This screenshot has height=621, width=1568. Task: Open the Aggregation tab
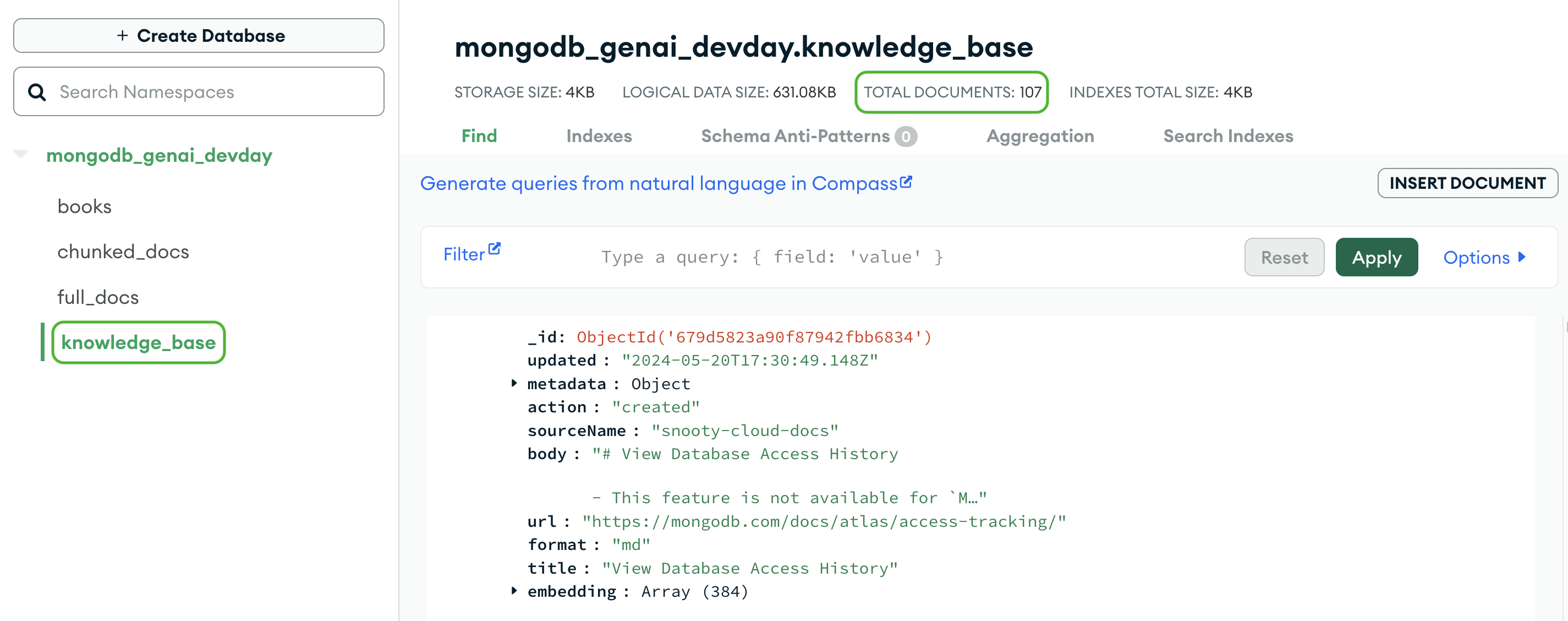click(x=1040, y=136)
